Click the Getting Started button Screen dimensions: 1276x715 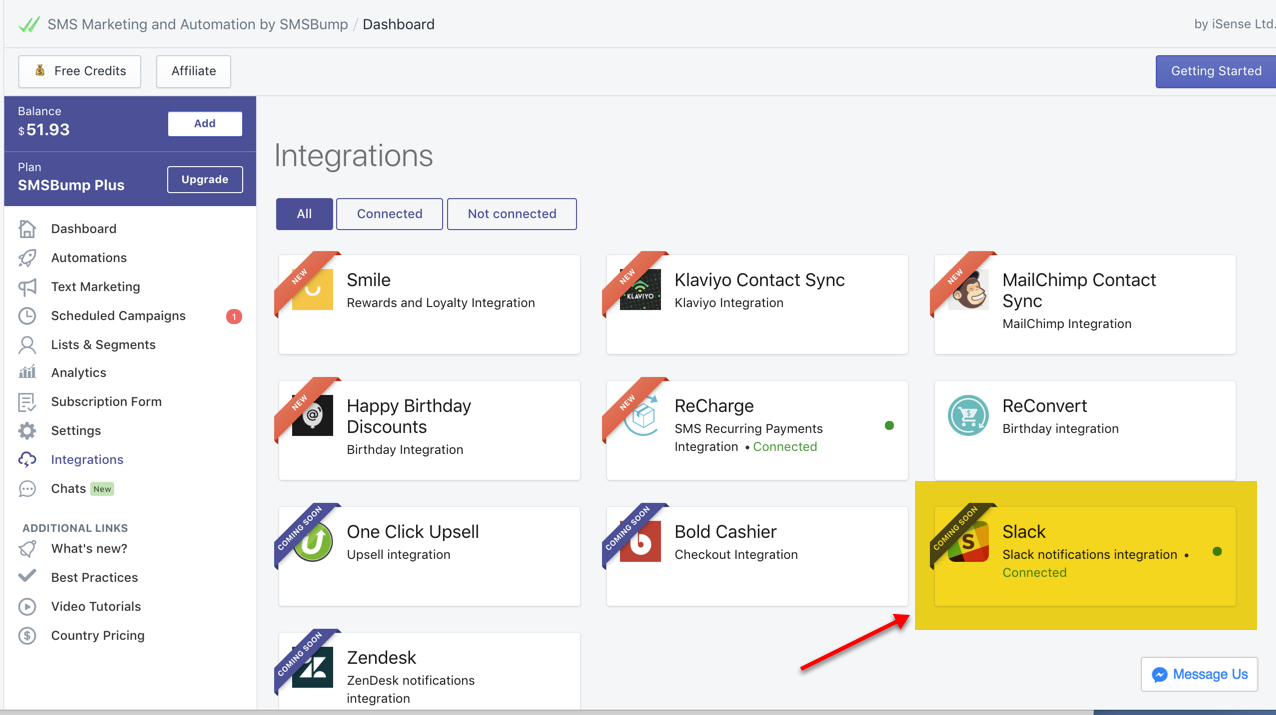[x=1216, y=71]
